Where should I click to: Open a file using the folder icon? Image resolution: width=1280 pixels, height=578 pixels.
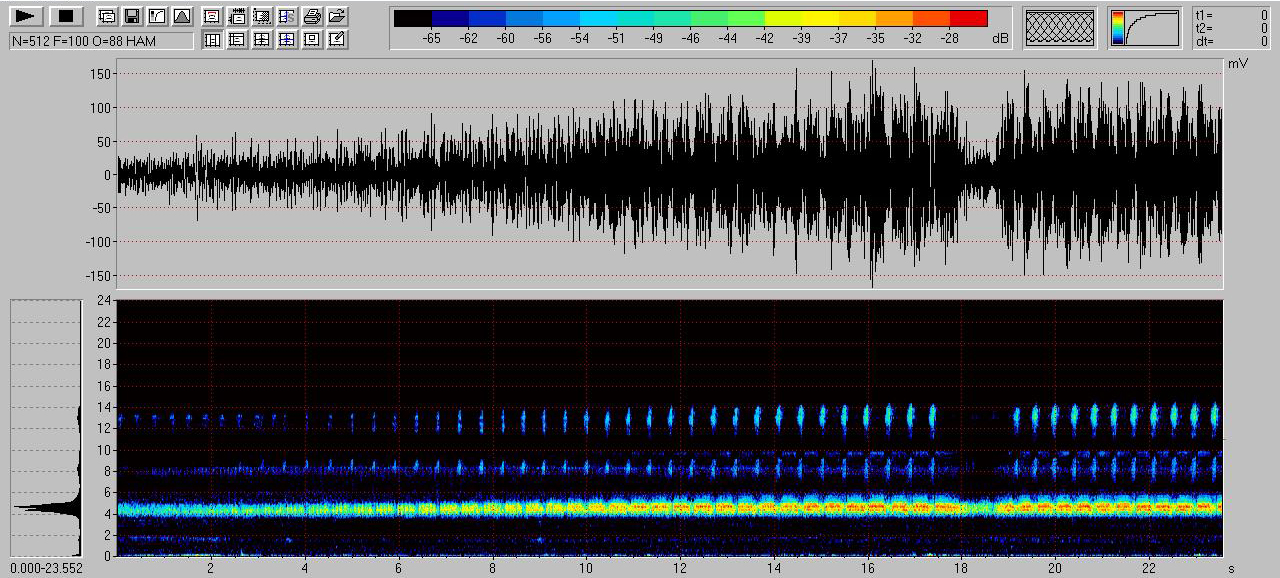click(x=337, y=16)
